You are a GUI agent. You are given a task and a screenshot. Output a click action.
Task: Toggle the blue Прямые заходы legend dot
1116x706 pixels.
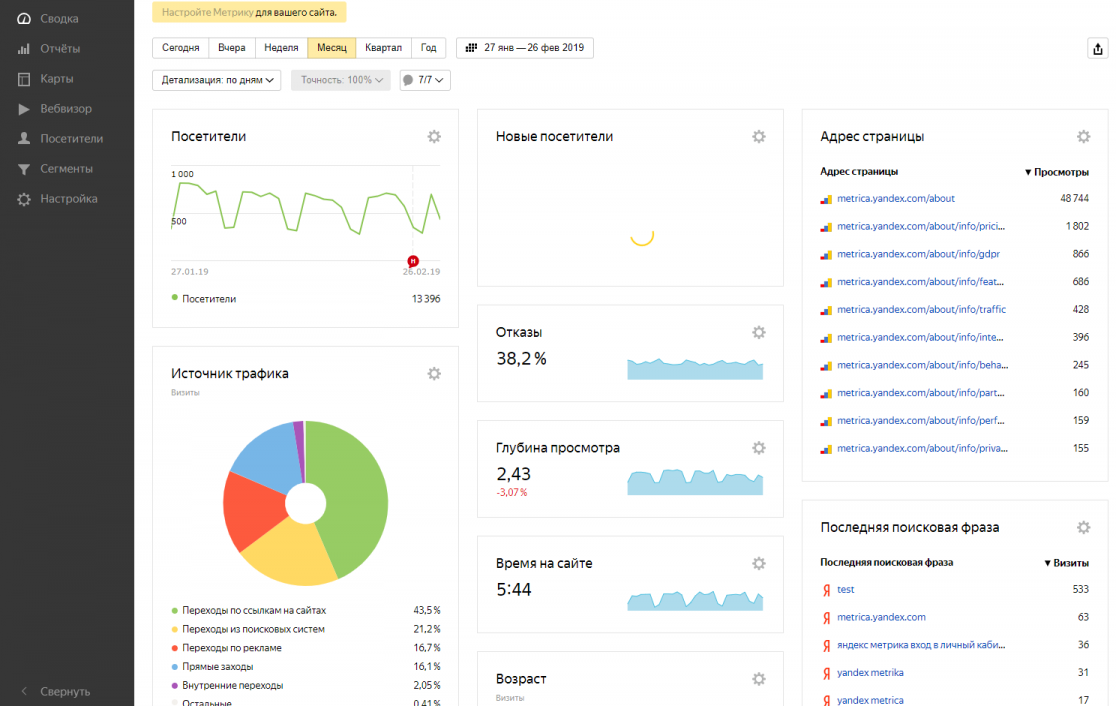tap(175, 667)
